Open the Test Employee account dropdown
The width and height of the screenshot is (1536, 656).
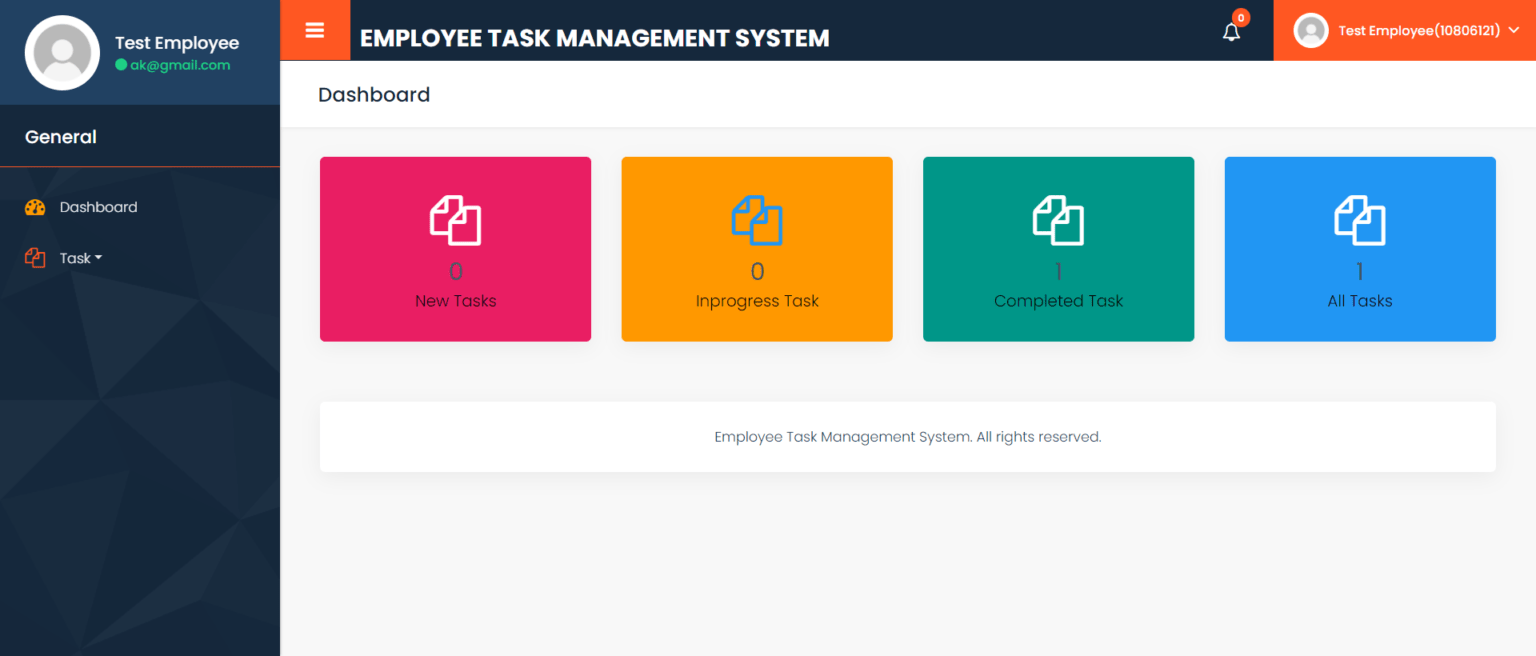1419,30
